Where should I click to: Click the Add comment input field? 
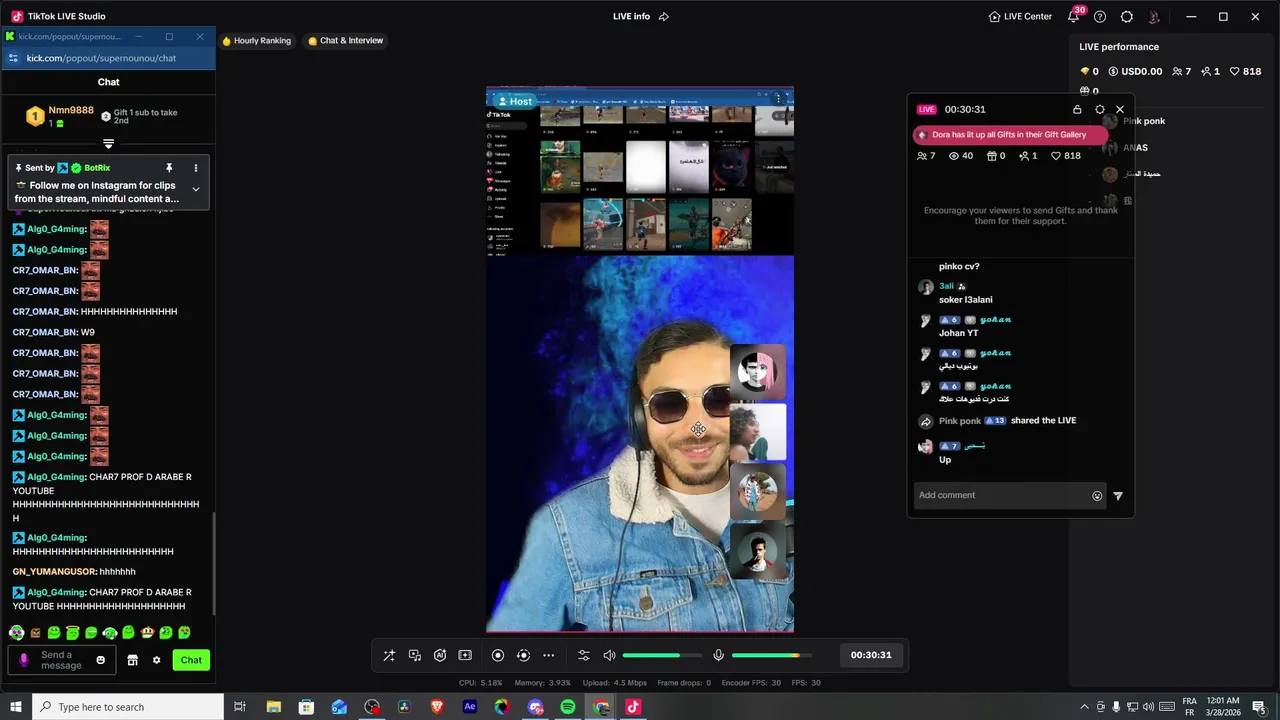(1002, 495)
